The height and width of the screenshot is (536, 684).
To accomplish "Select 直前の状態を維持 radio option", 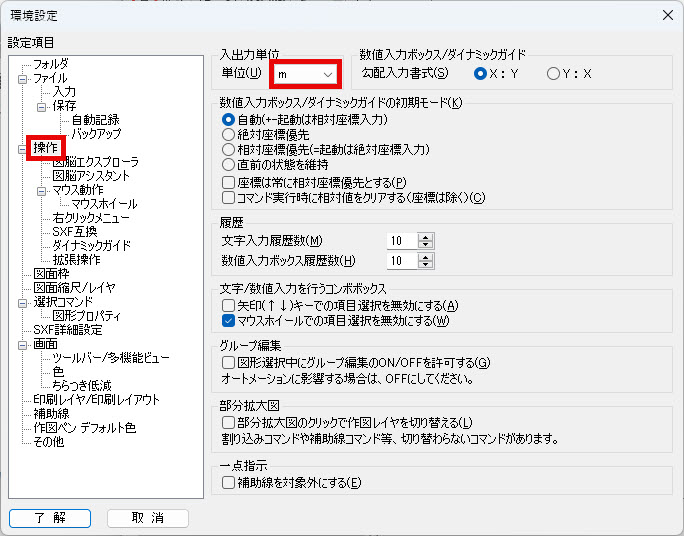I will [228, 164].
